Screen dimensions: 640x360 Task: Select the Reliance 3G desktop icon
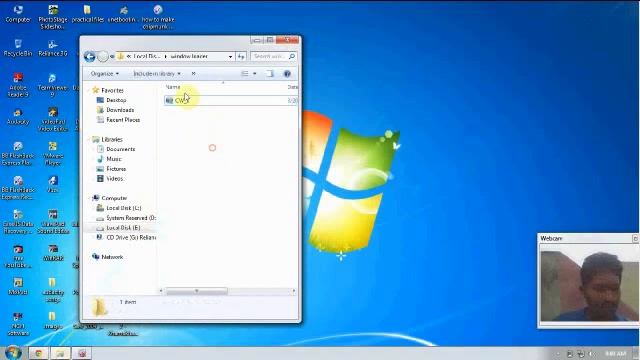tap(53, 48)
